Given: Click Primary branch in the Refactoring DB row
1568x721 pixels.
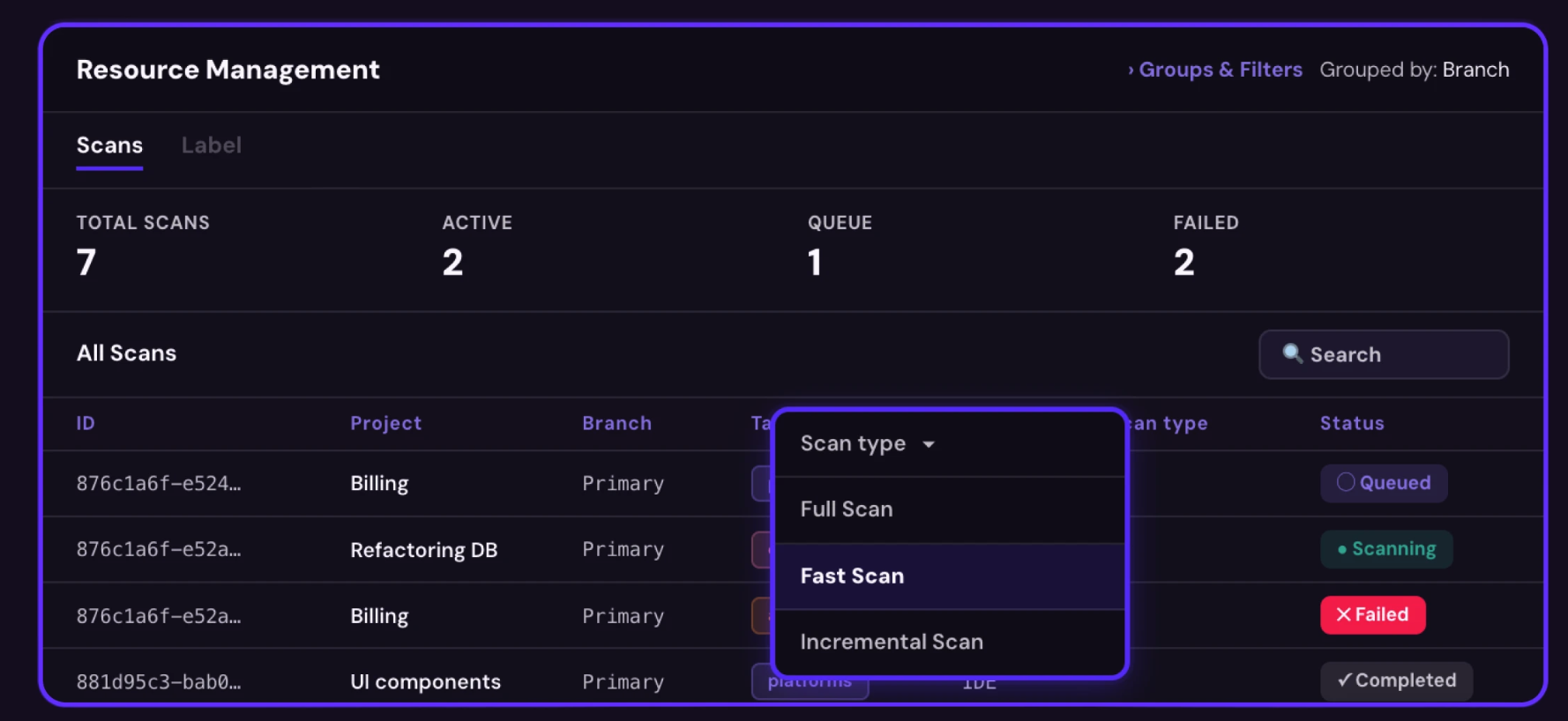Looking at the screenshot, I should click(623, 550).
